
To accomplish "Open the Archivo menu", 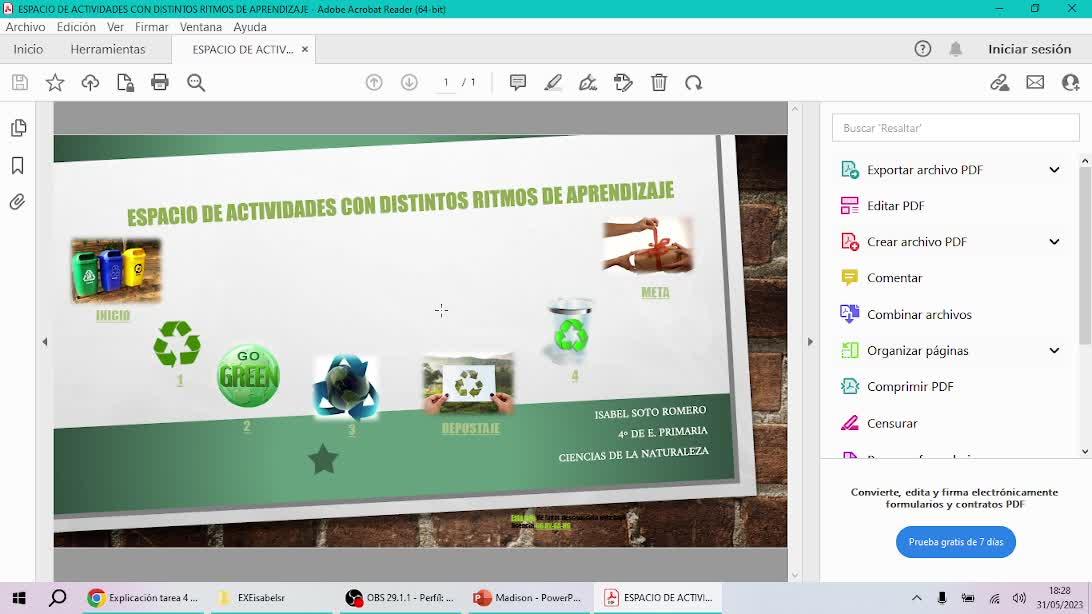I will coord(25,27).
